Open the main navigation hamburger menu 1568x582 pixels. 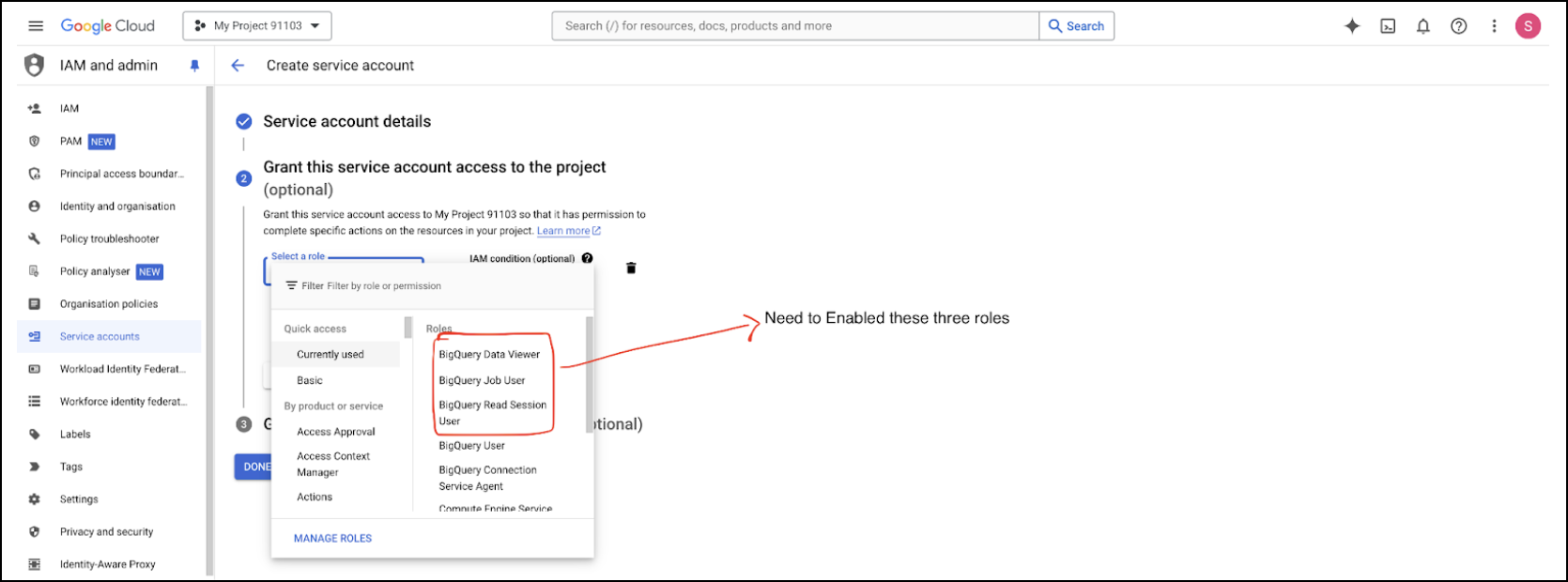coord(36,26)
